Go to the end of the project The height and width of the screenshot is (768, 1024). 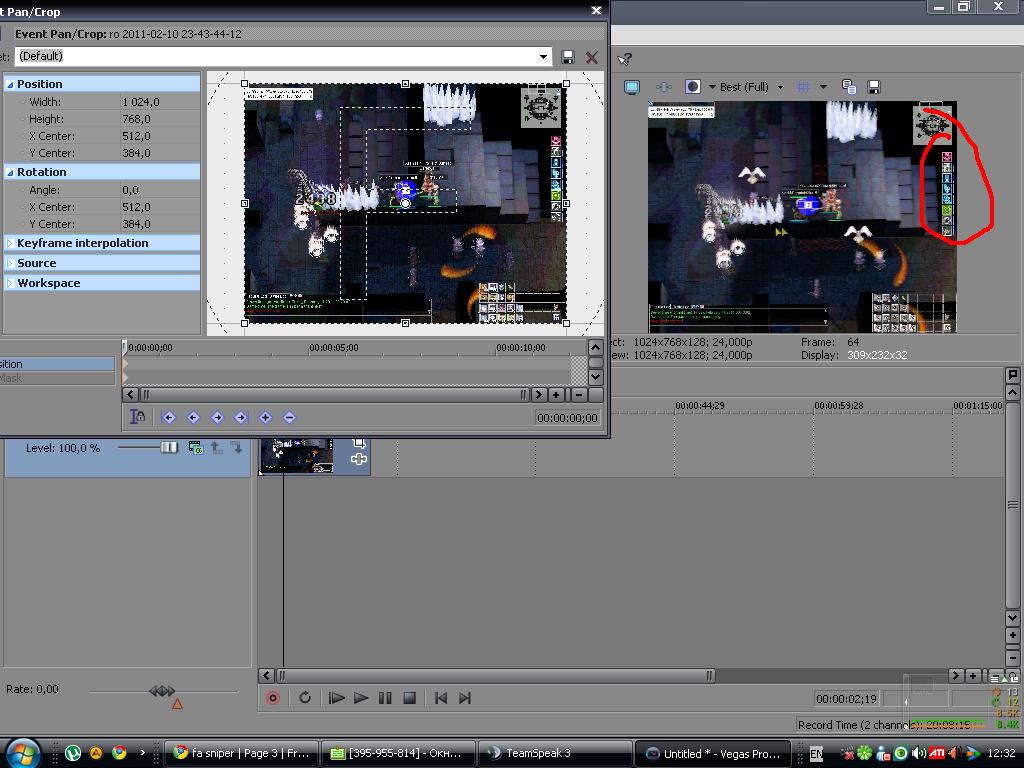pyautogui.click(x=465, y=698)
